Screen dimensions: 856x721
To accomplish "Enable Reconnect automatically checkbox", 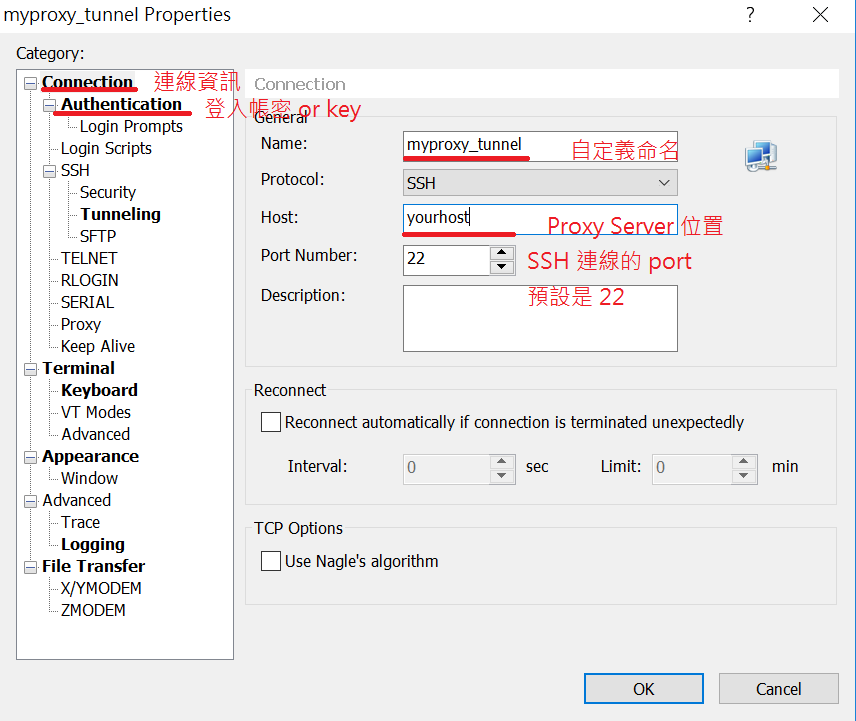I will coord(271,422).
